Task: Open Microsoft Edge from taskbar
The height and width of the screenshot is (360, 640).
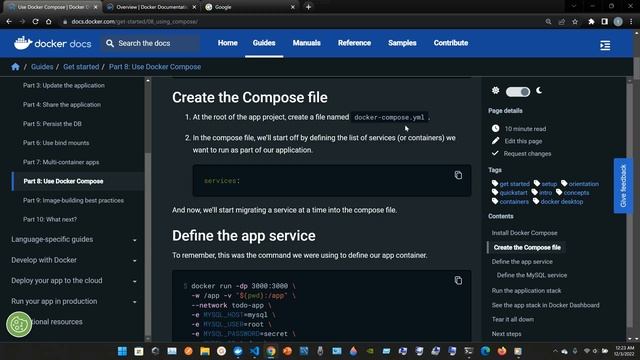Action: (x=485, y=351)
